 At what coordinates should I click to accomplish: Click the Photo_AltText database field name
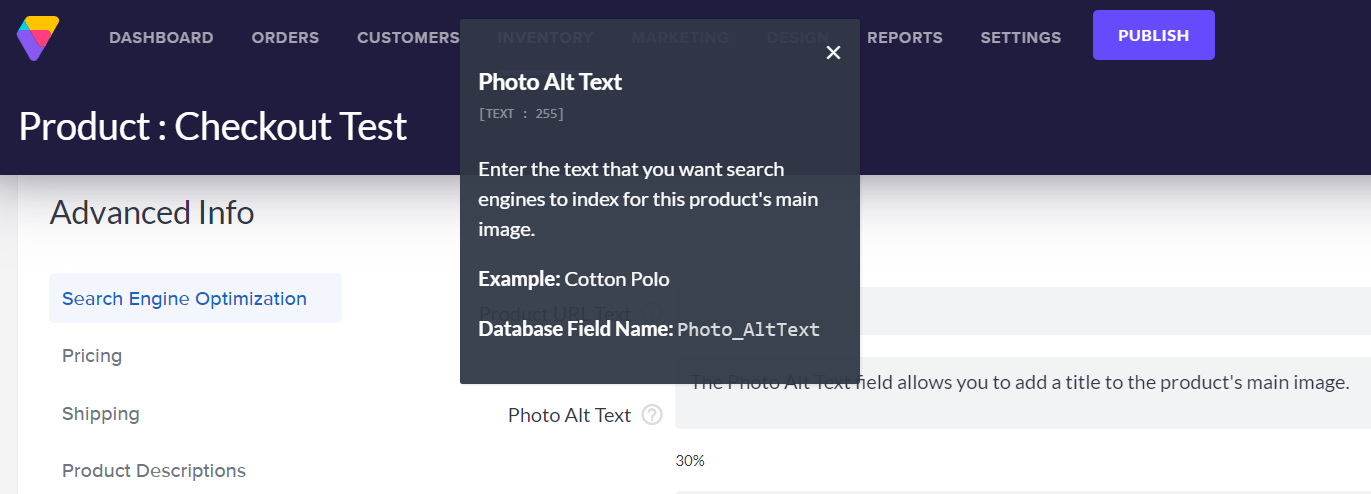(748, 330)
